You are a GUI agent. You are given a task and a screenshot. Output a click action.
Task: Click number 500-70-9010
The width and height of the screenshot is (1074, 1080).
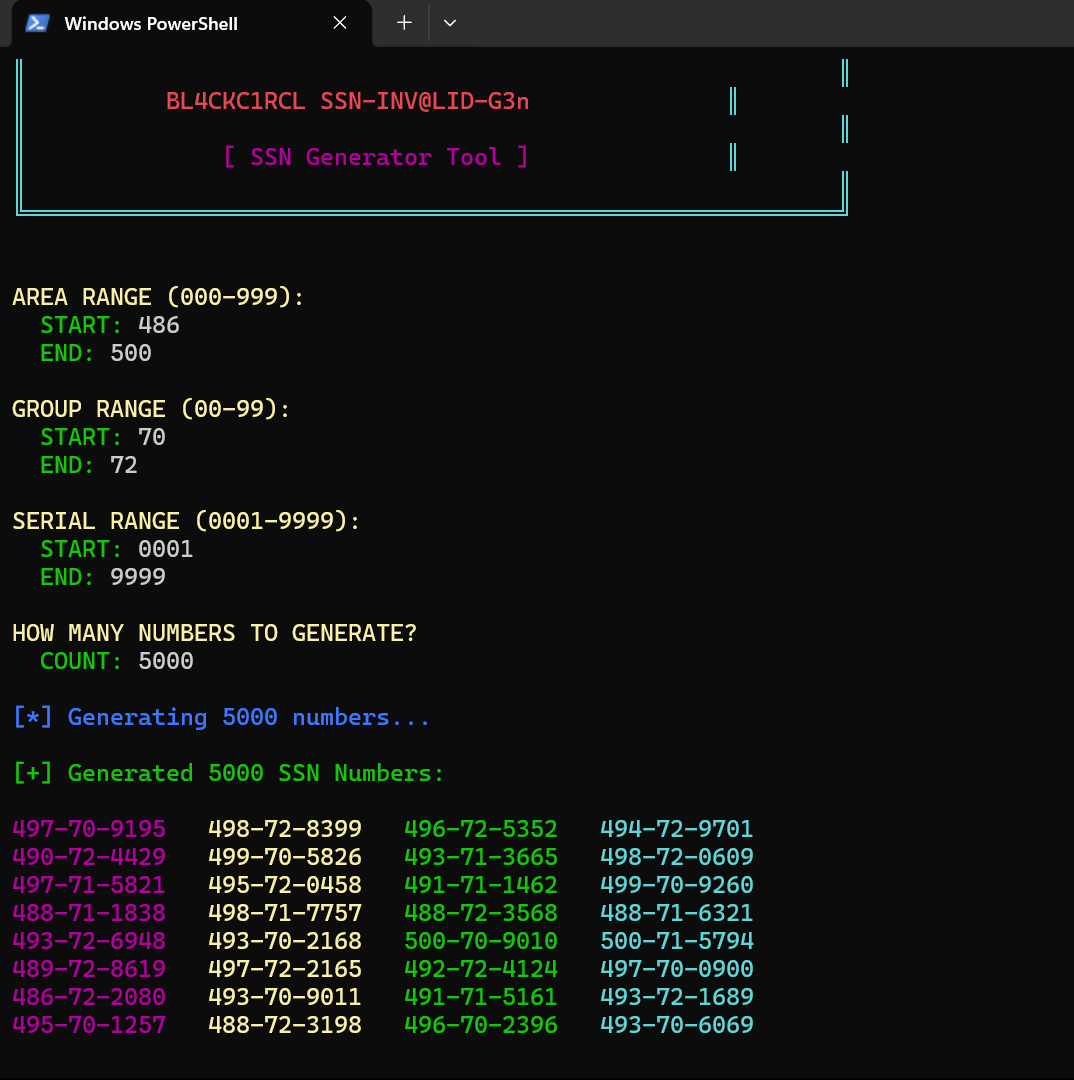[481, 941]
